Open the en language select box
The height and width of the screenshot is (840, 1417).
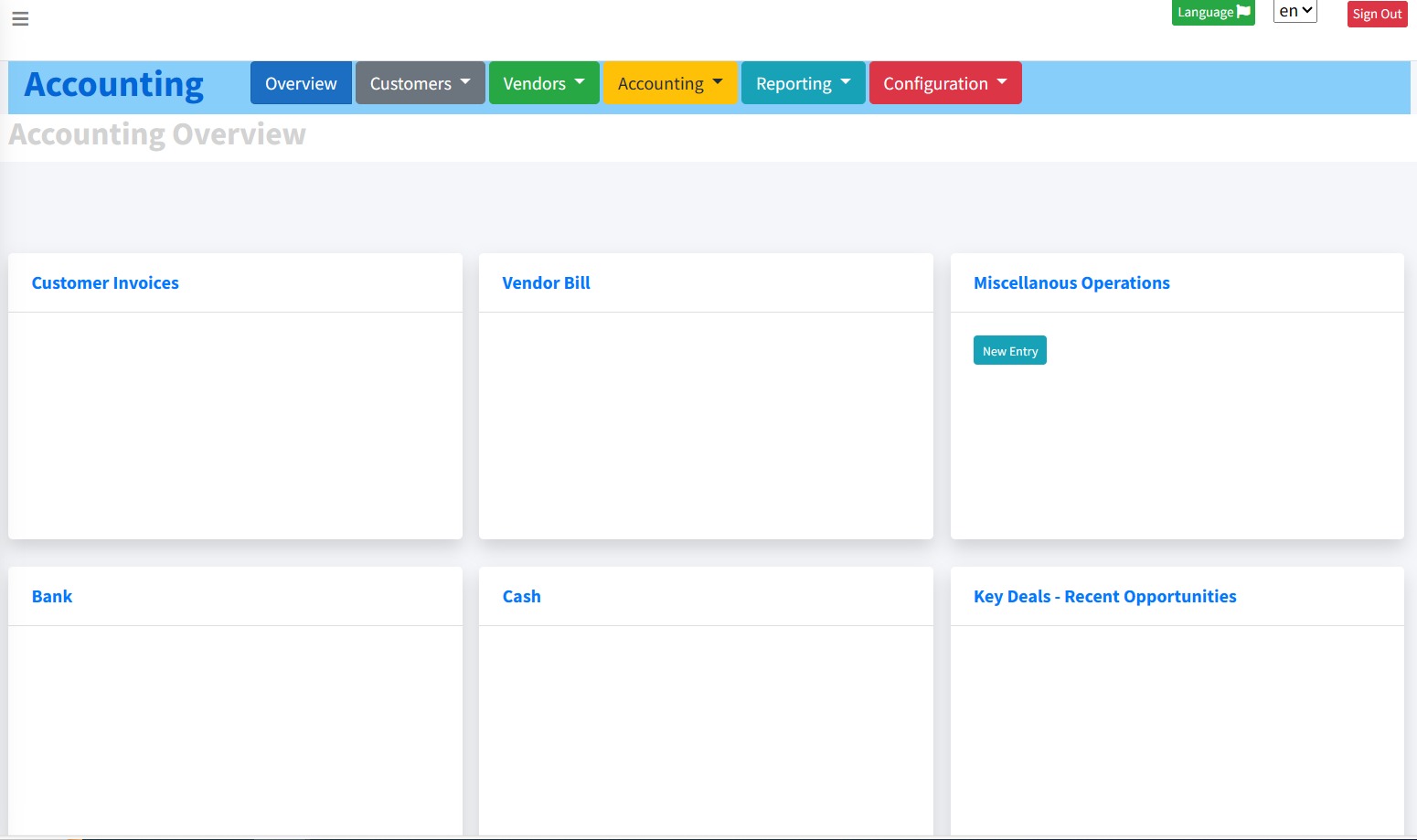(1295, 11)
